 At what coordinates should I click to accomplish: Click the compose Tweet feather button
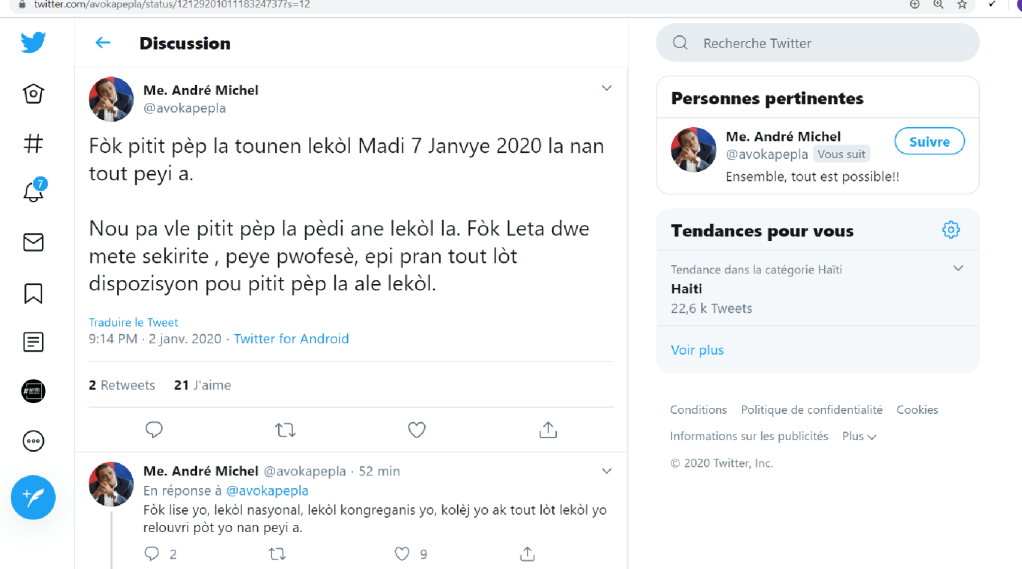[x=33, y=497]
